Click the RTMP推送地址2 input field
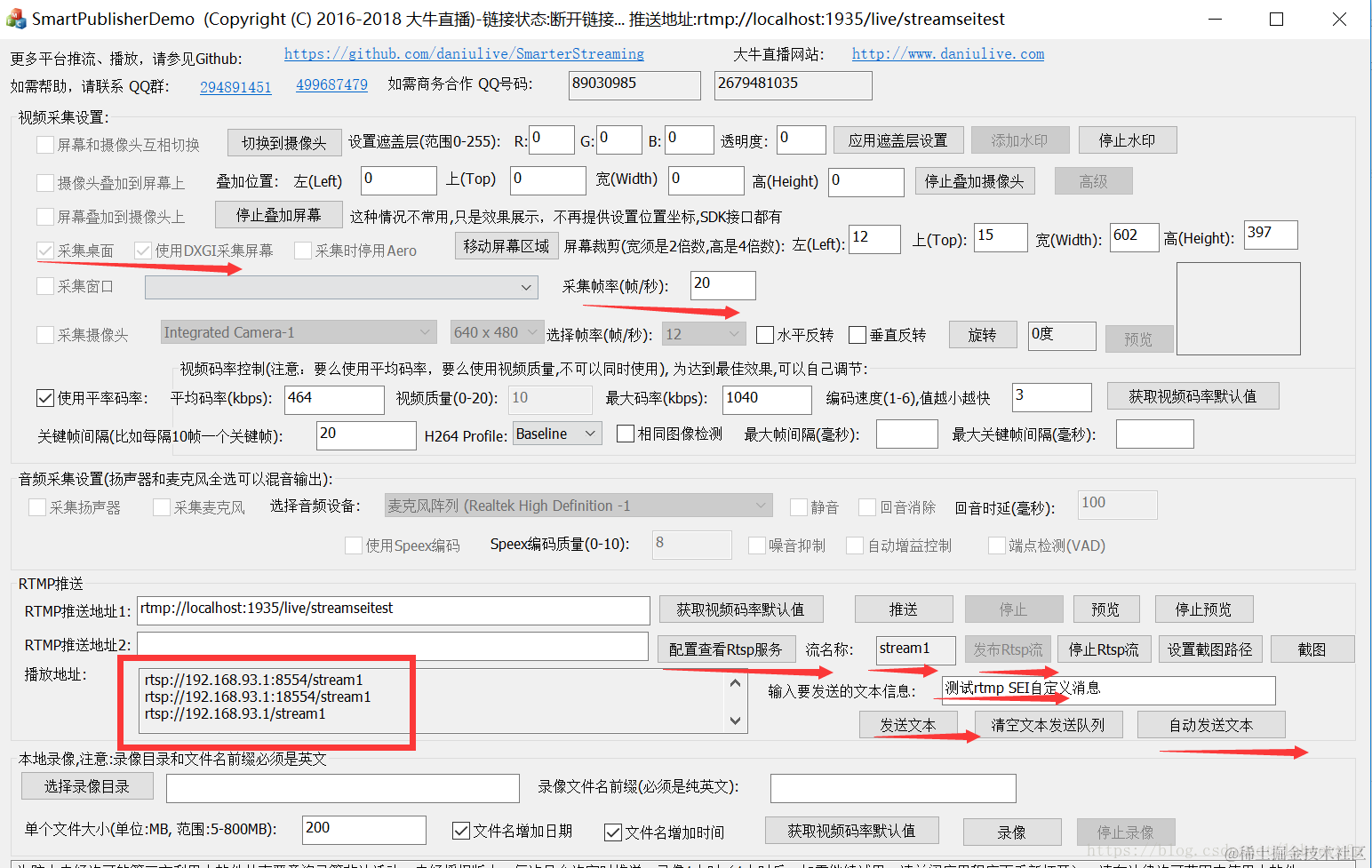 pyautogui.click(x=393, y=646)
